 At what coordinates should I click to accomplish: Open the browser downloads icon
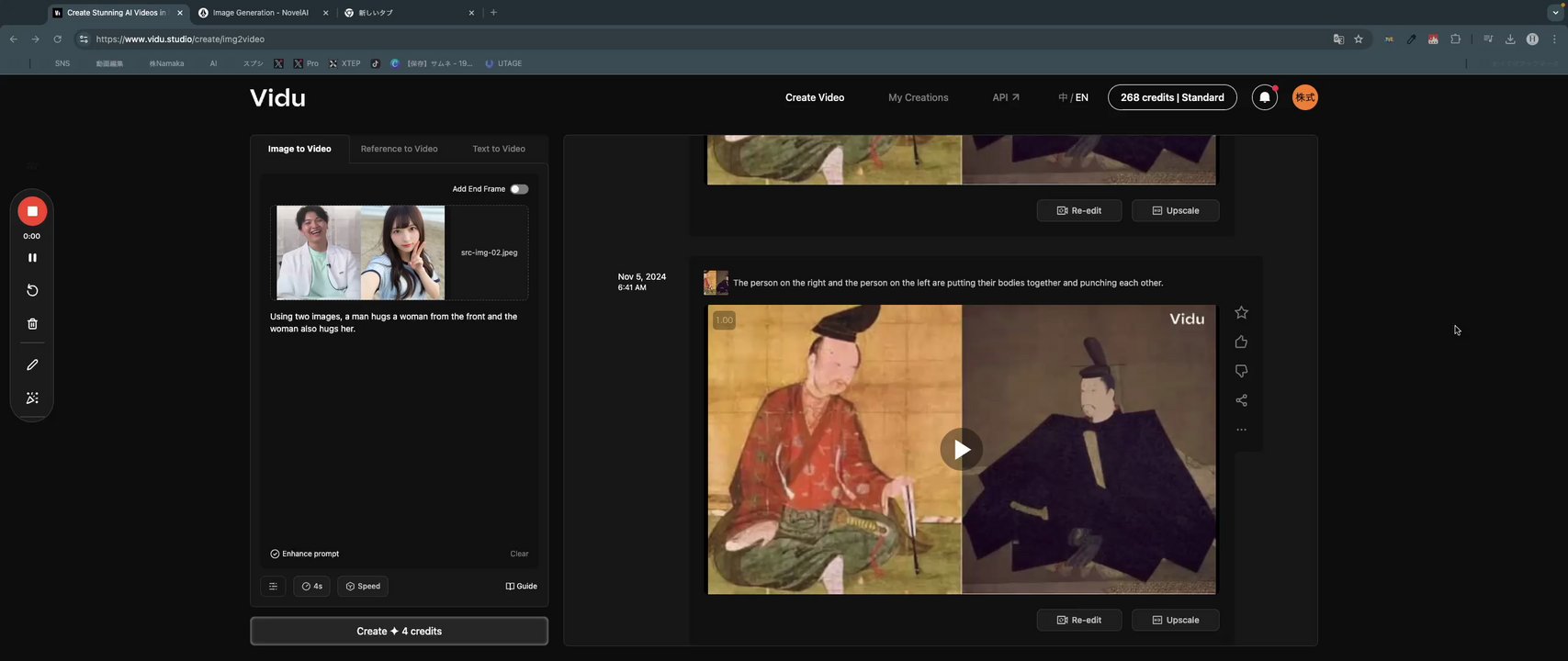[x=1510, y=39]
